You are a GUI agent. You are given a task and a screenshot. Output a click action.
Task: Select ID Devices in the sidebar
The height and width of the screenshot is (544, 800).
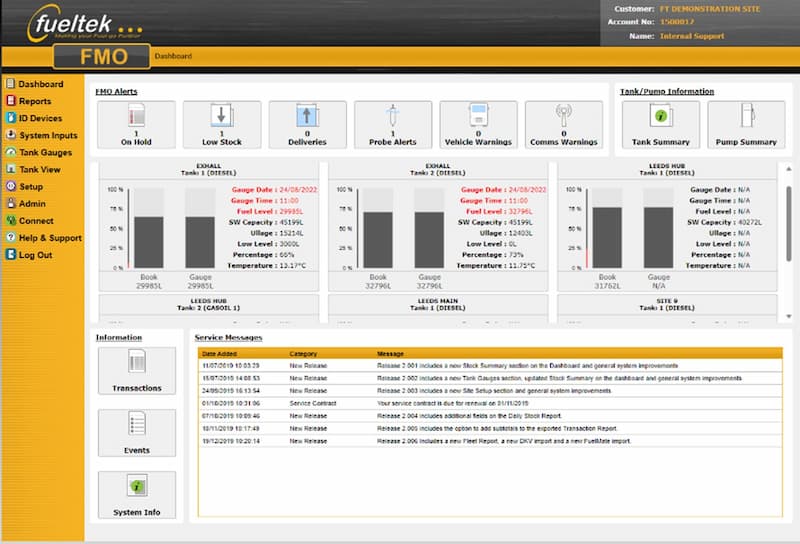point(41,118)
